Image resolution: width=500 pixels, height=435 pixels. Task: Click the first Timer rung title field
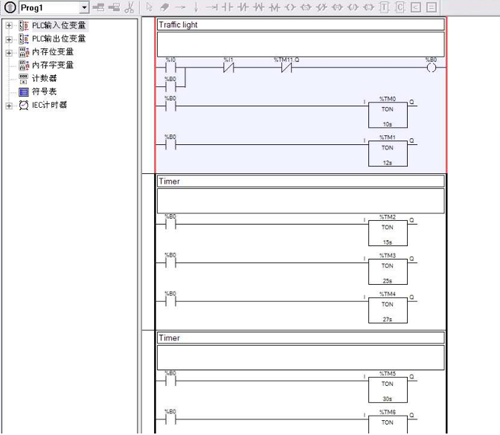[301, 181]
